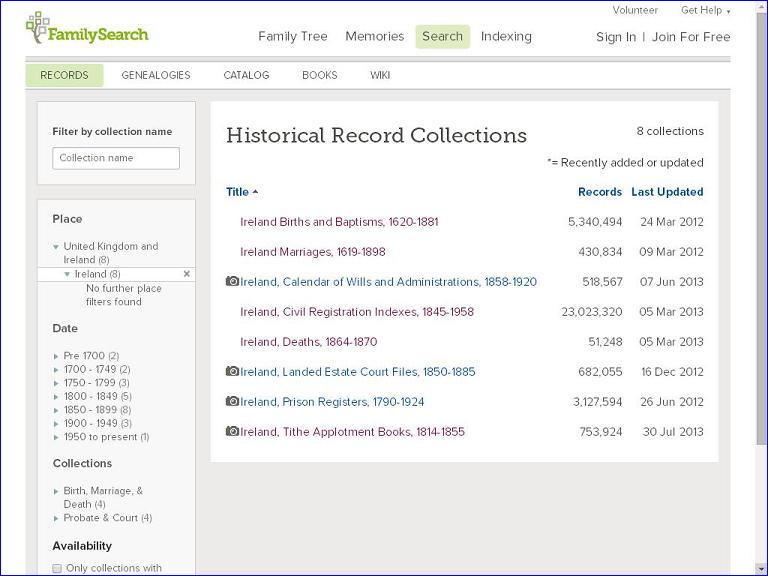Click the FamilySearch tree logo
The height and width of the screenshot is (576, 768).
tap(87, 29)
